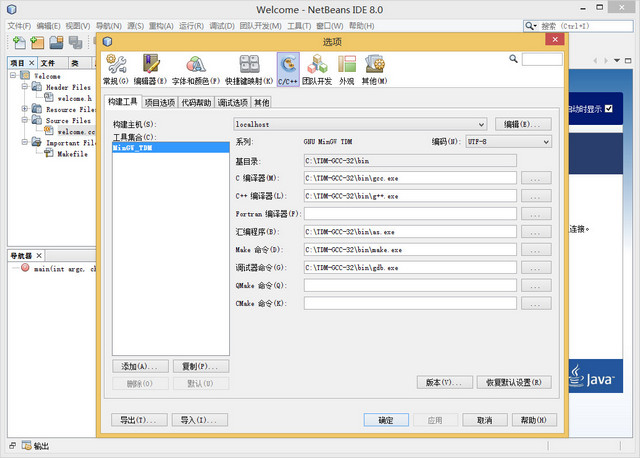Click New File toolbar icon in NetBeans
640x458 pixels.
click(x=19, y=42)
